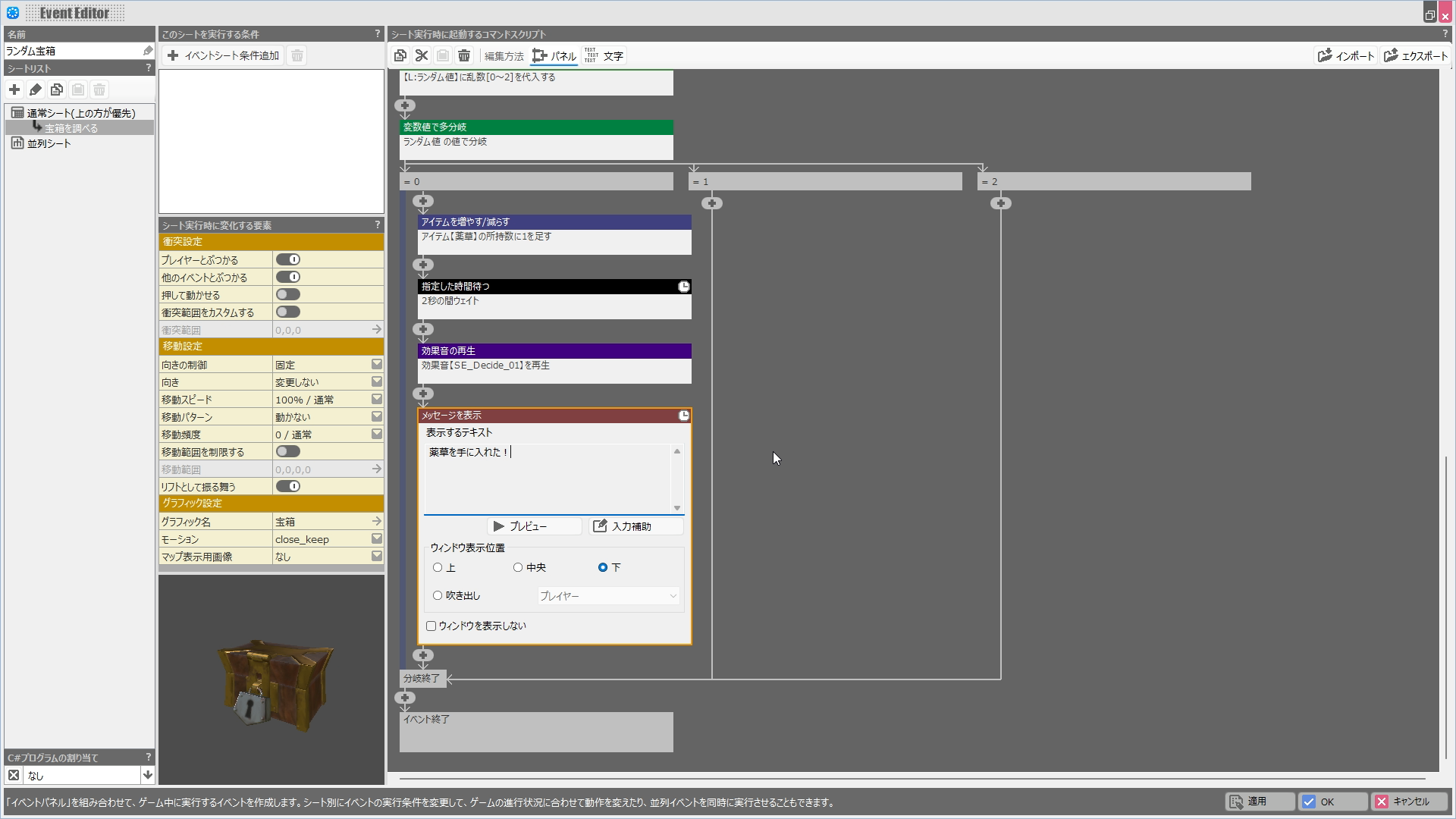Select the 宝箱を調べる sheet

coord(71,128)
